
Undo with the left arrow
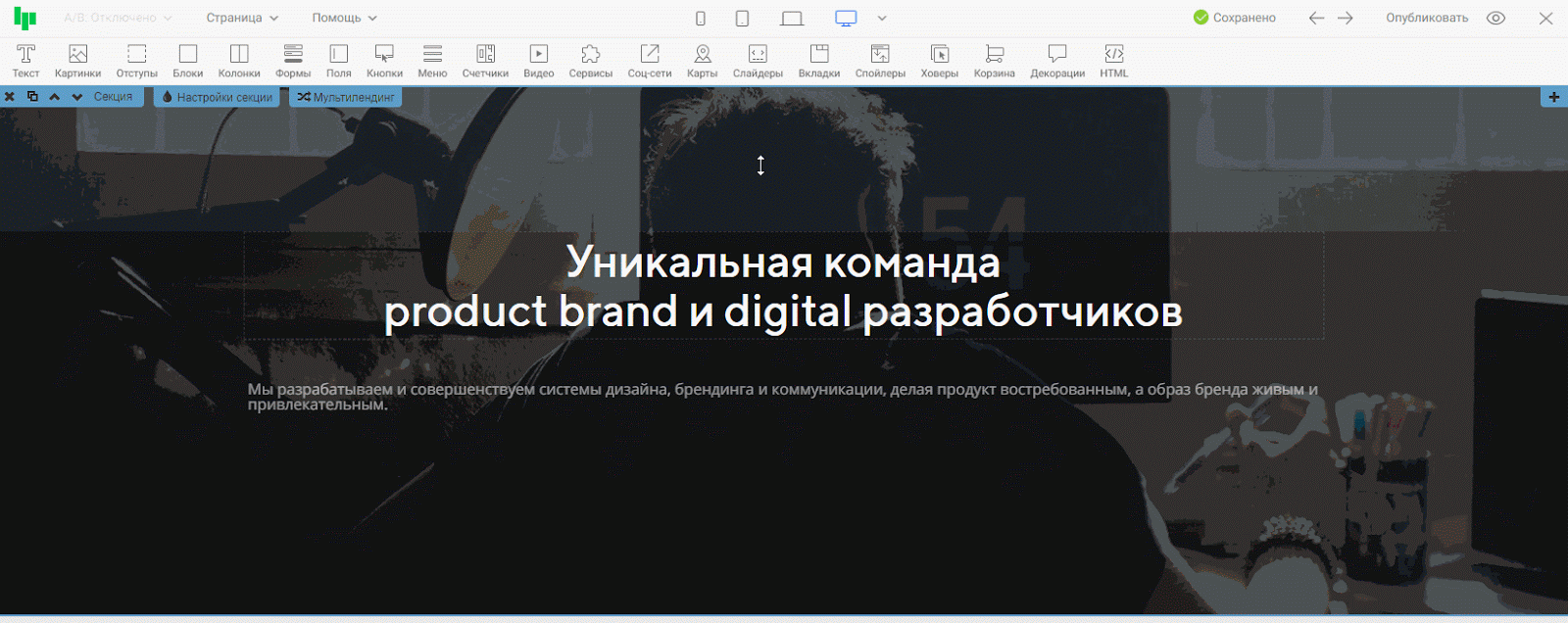[x=1316, y=18]
